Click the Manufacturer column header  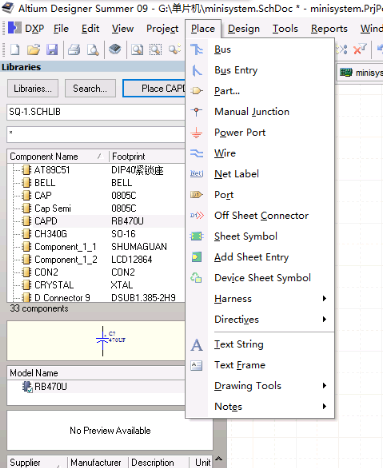pyautogui.click(x=98, y=462)
